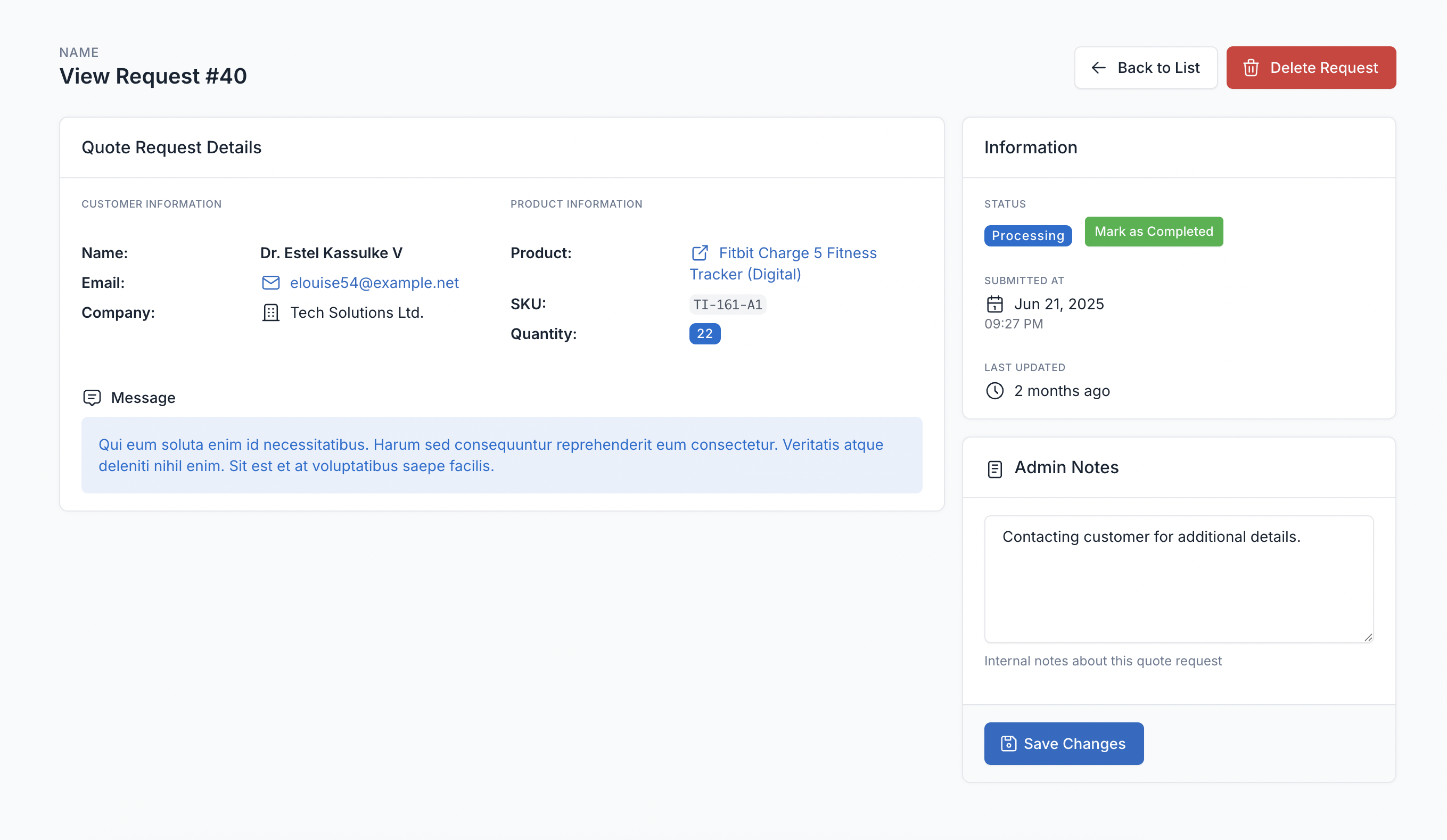Click inside the Admin Notes text area
The height and width of the screenshot is (840, 1447).
[1178, 579]
